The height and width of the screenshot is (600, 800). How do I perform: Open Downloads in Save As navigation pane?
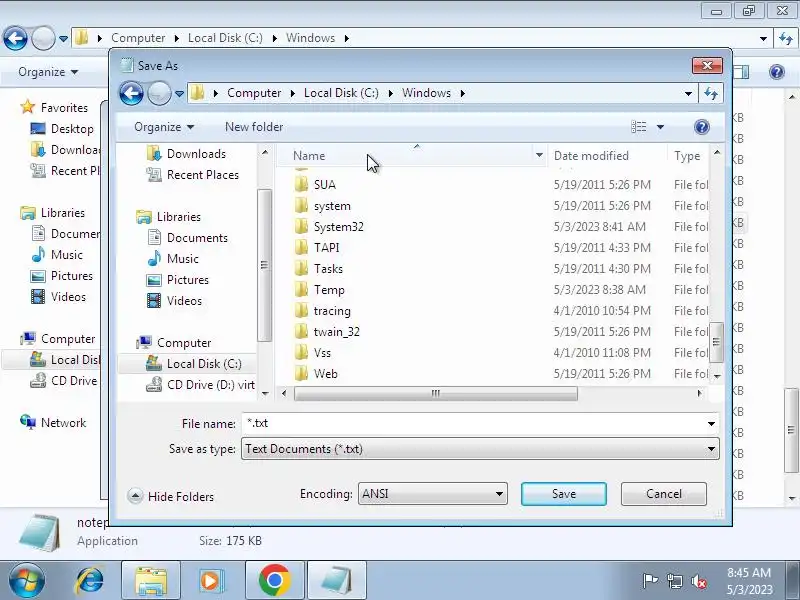click(x=196, y=154)
